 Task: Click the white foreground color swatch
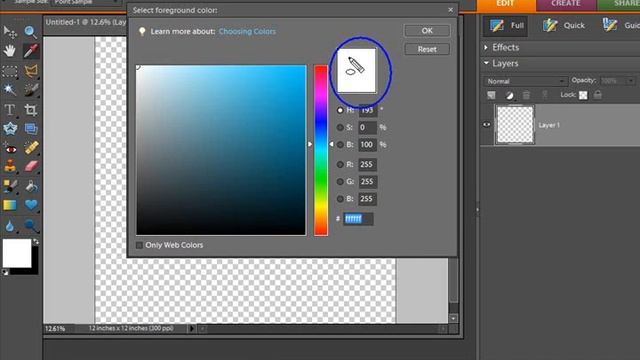pos(17,253)
